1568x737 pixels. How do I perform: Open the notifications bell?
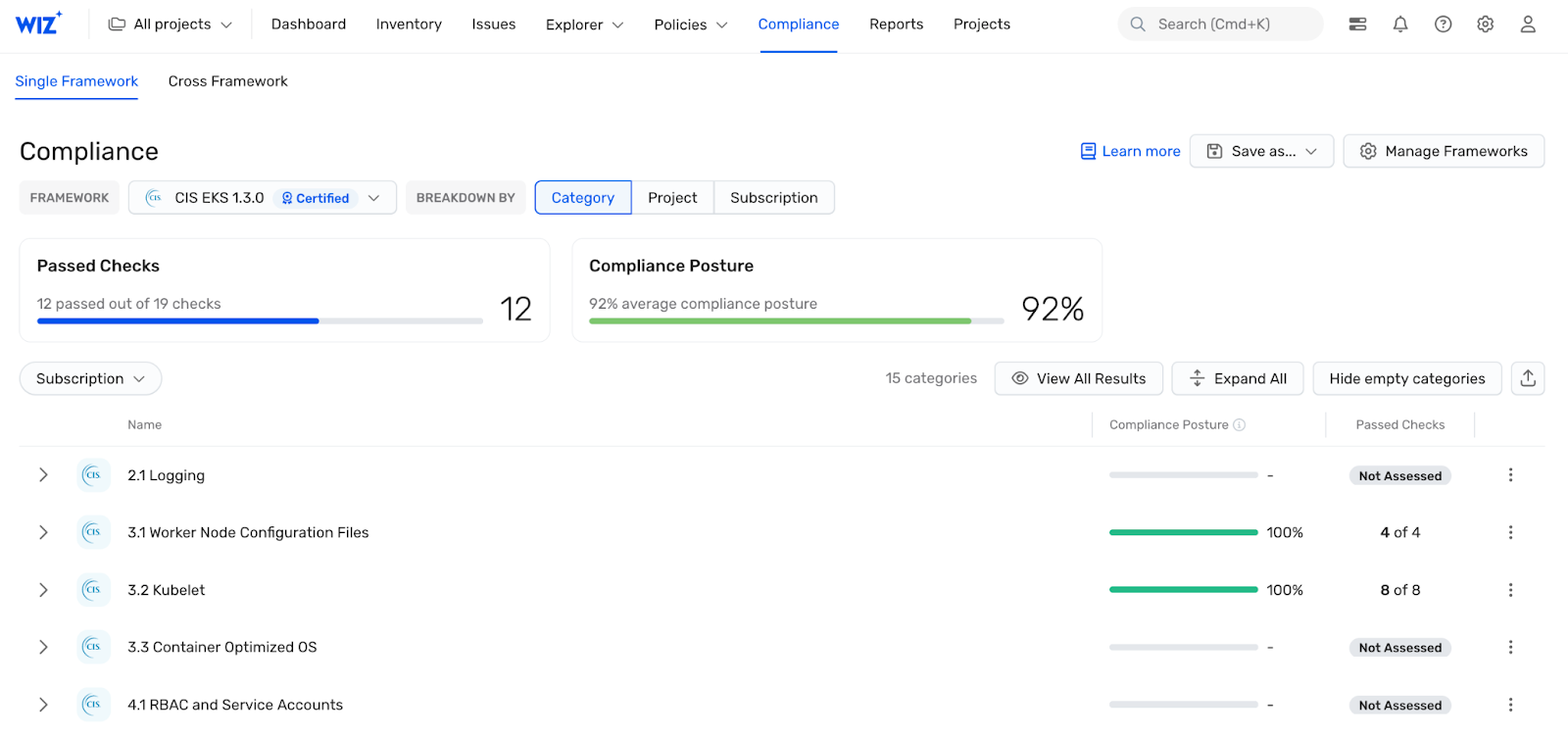tap(1400, 25)
